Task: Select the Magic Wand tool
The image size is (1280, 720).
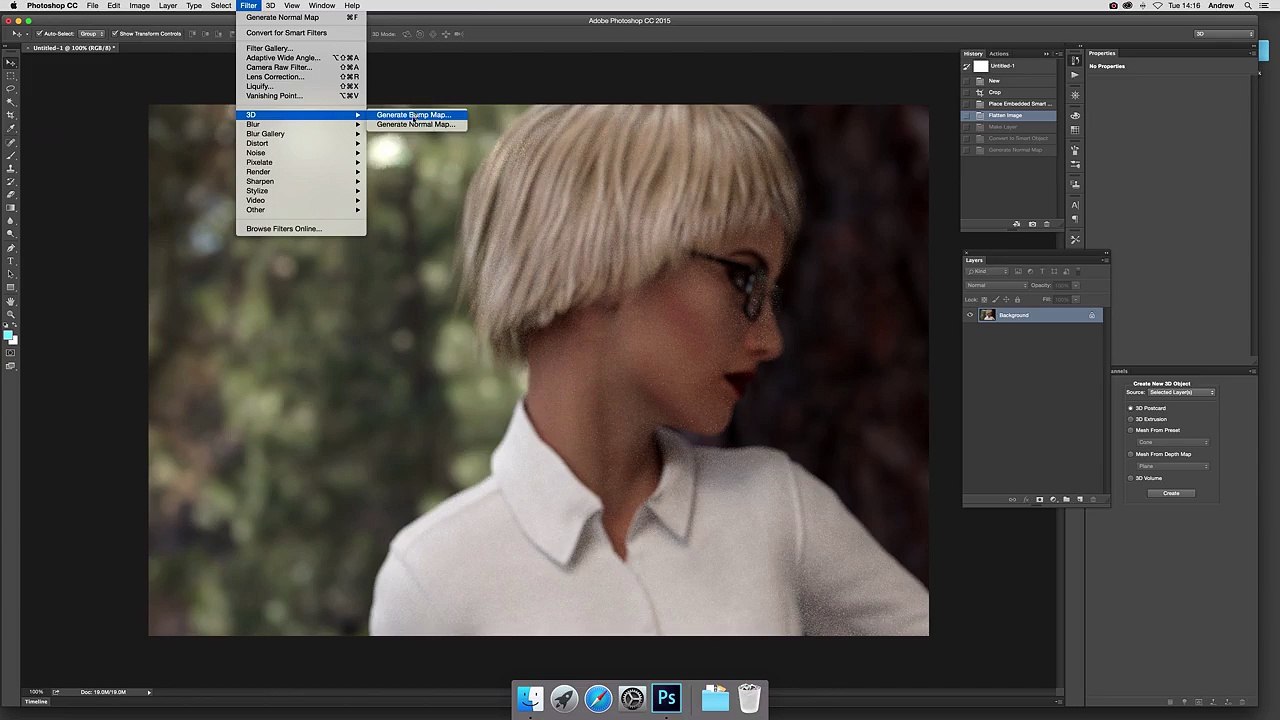Action: (11, 102)
